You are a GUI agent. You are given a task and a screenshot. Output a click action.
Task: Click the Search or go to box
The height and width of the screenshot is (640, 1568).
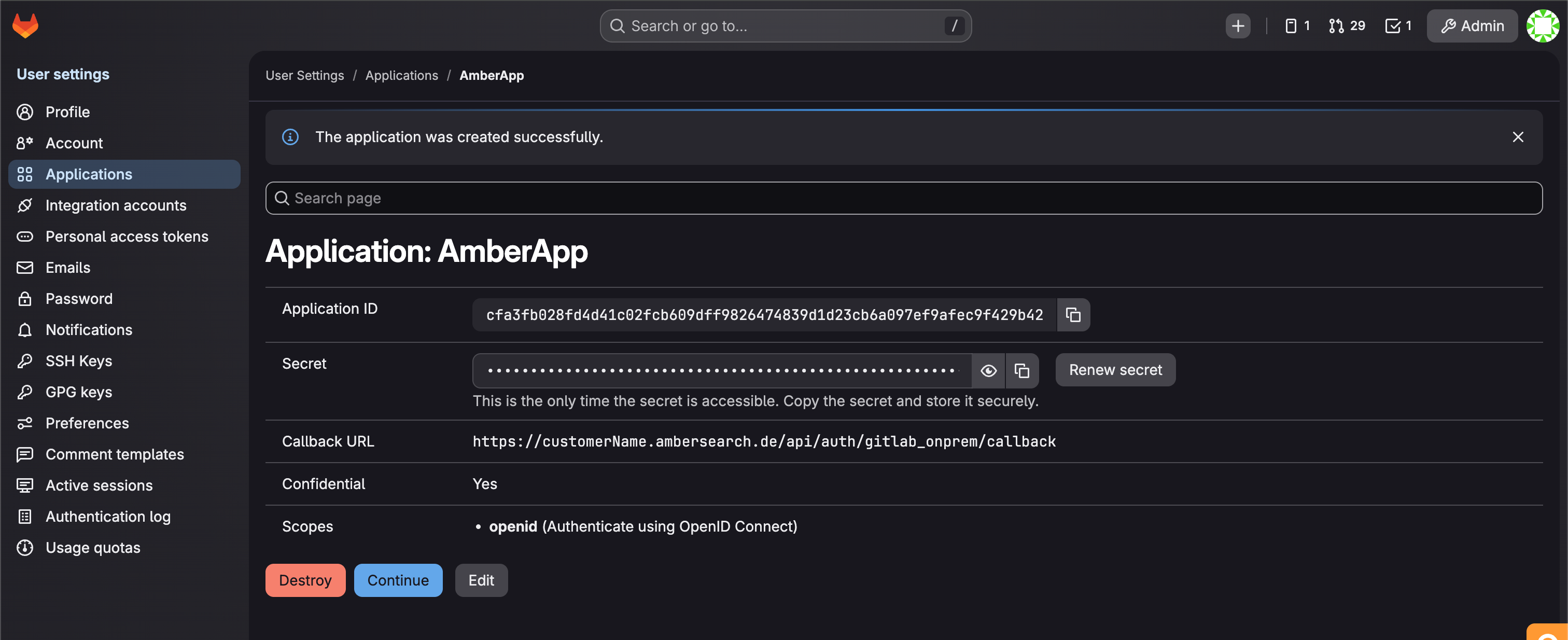[x=785, y=25]
